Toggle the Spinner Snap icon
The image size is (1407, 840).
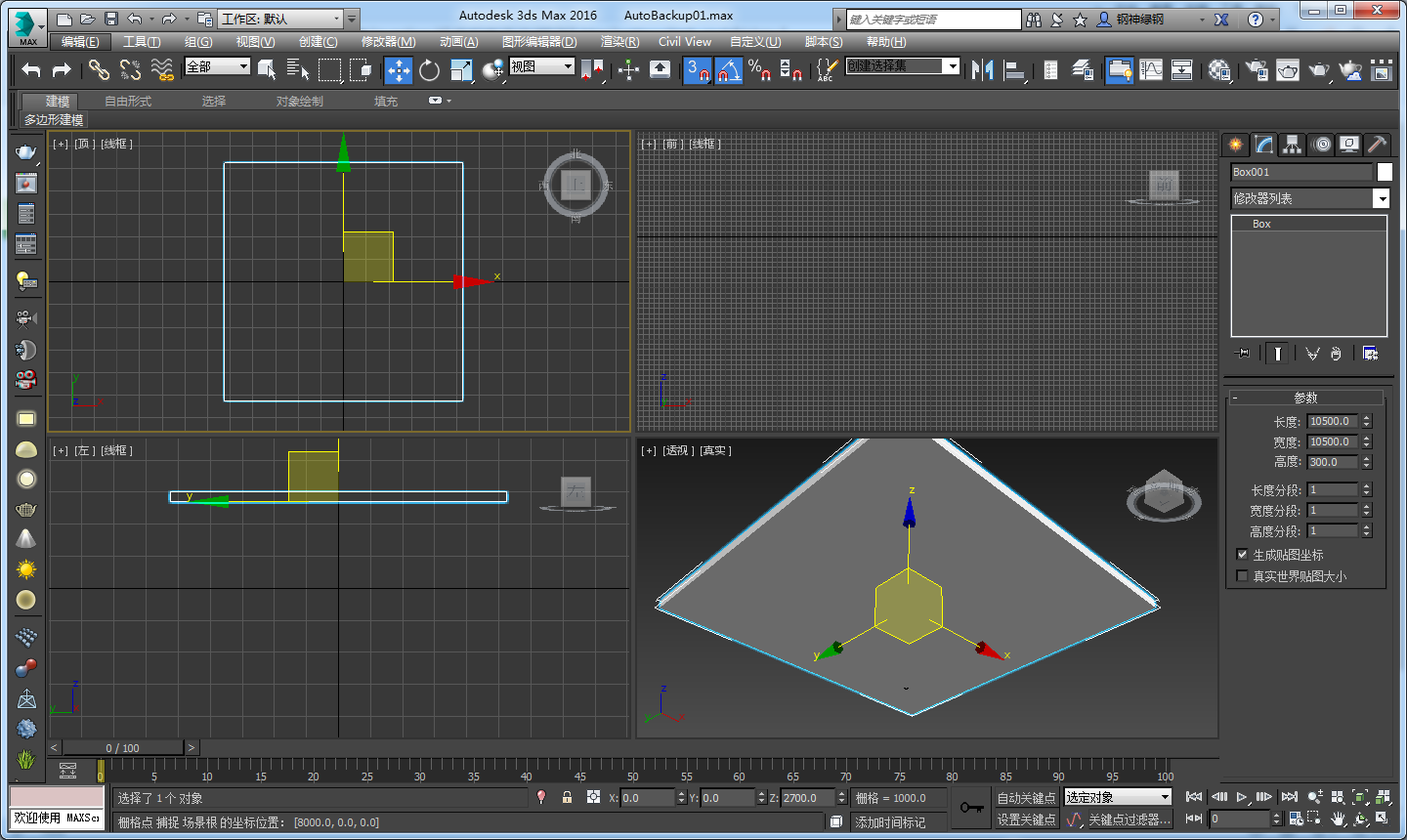pyautogui.click(x=791, y=69)
